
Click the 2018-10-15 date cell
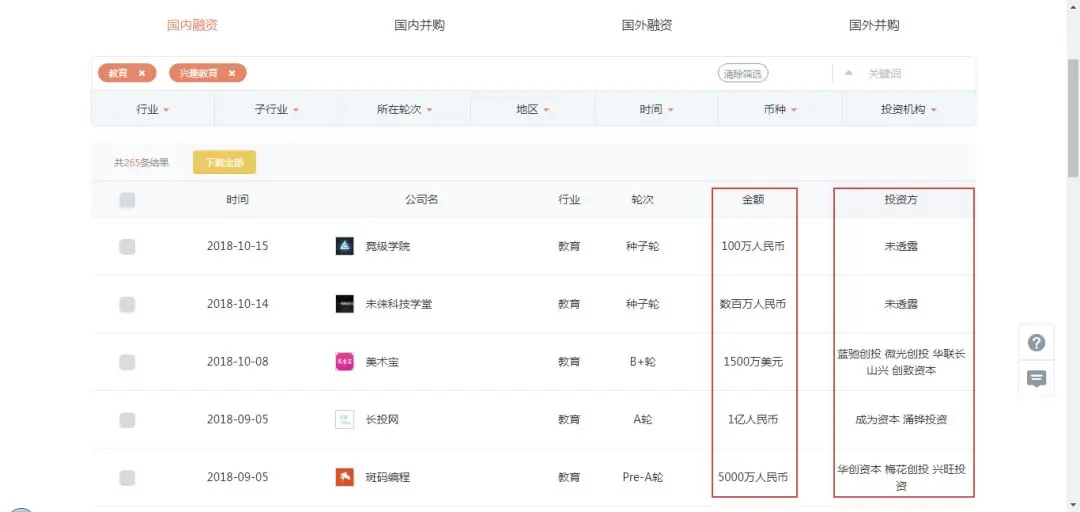[237, 246]
